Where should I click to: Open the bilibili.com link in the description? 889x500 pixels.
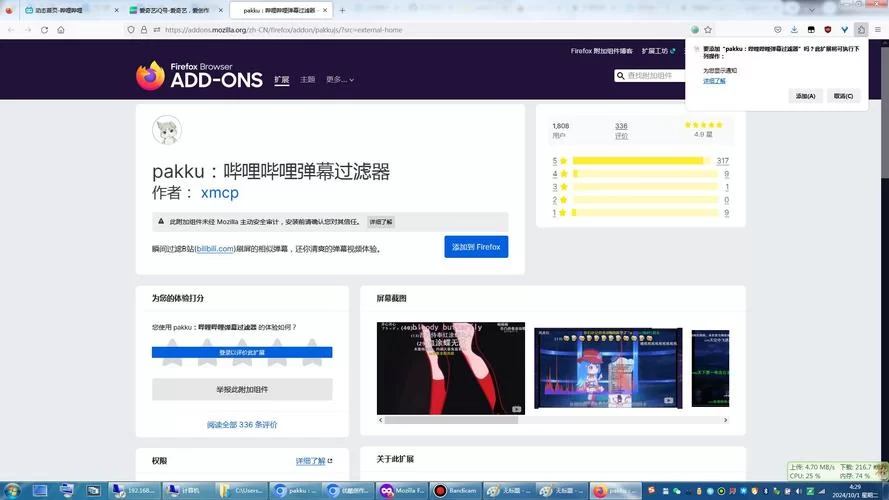pos(215,248)
